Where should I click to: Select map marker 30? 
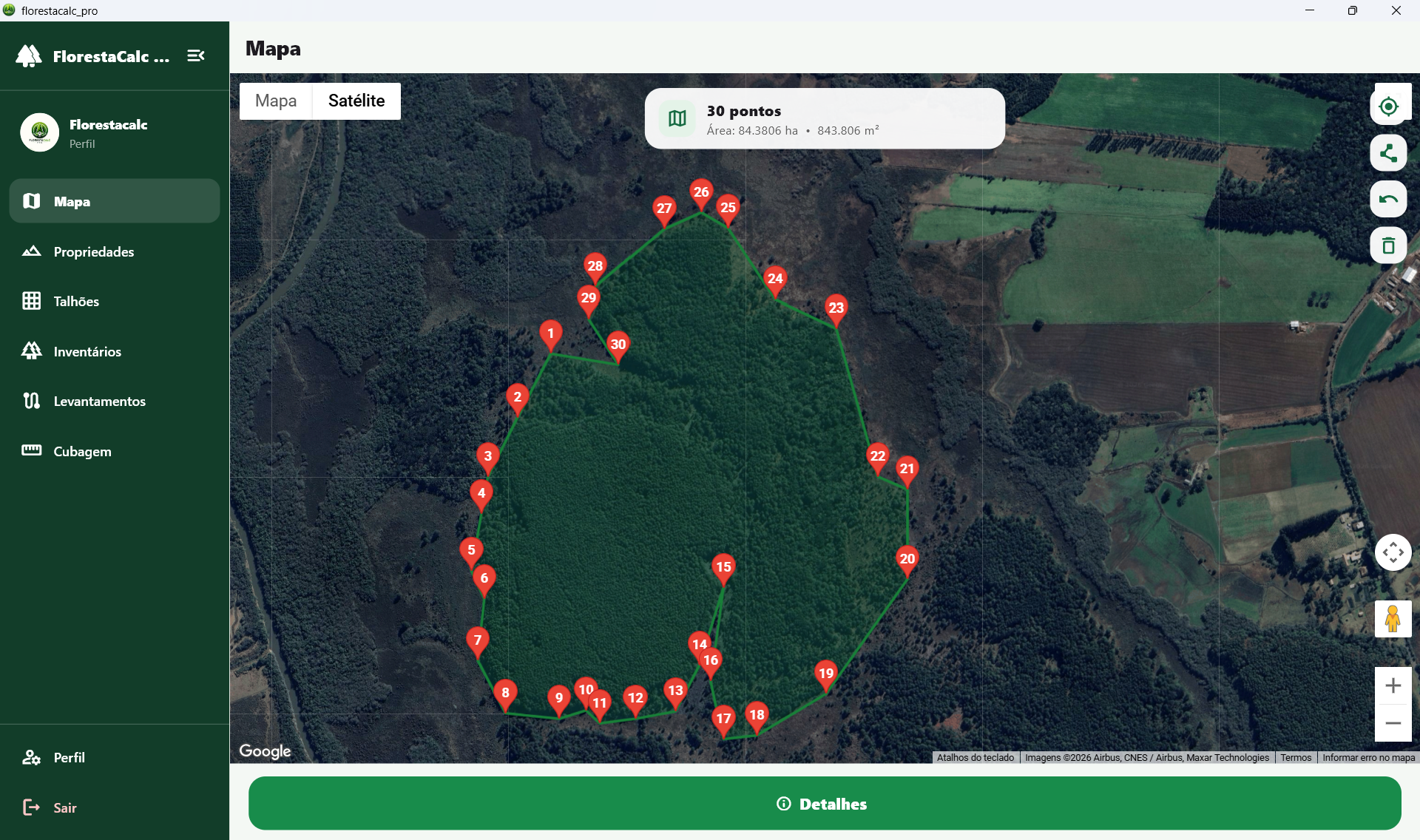tap(618, 347)
